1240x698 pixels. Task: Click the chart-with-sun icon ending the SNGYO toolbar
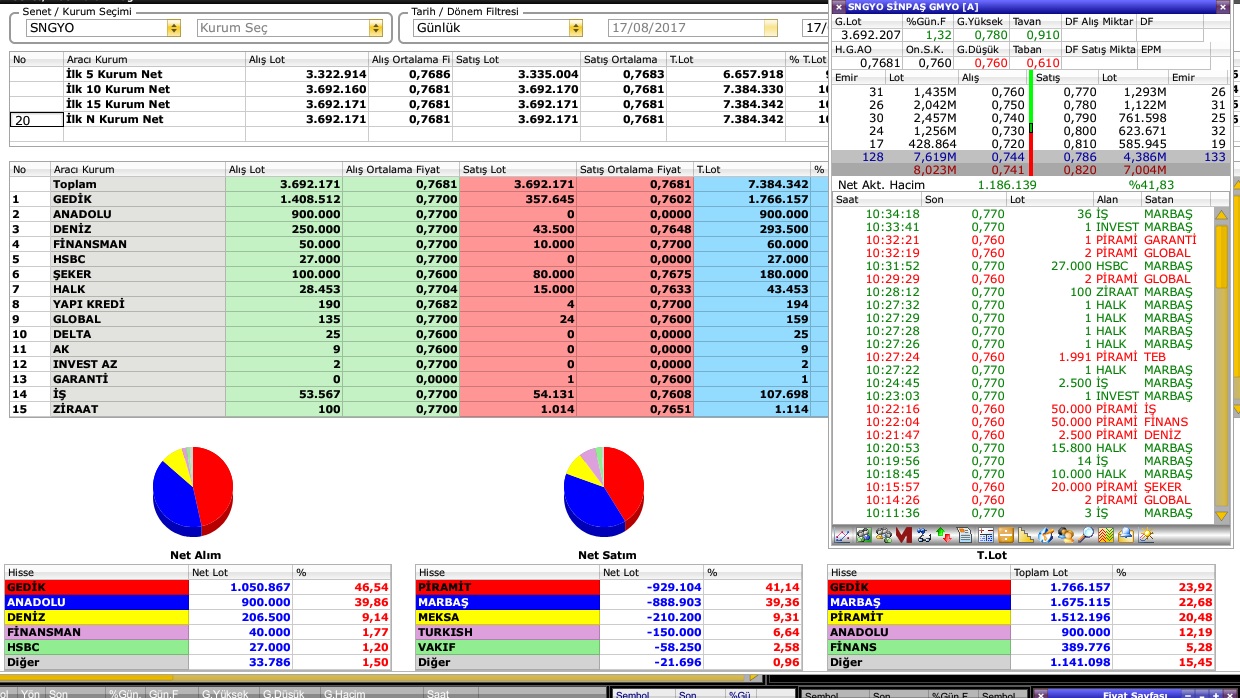coord(1147,536)
